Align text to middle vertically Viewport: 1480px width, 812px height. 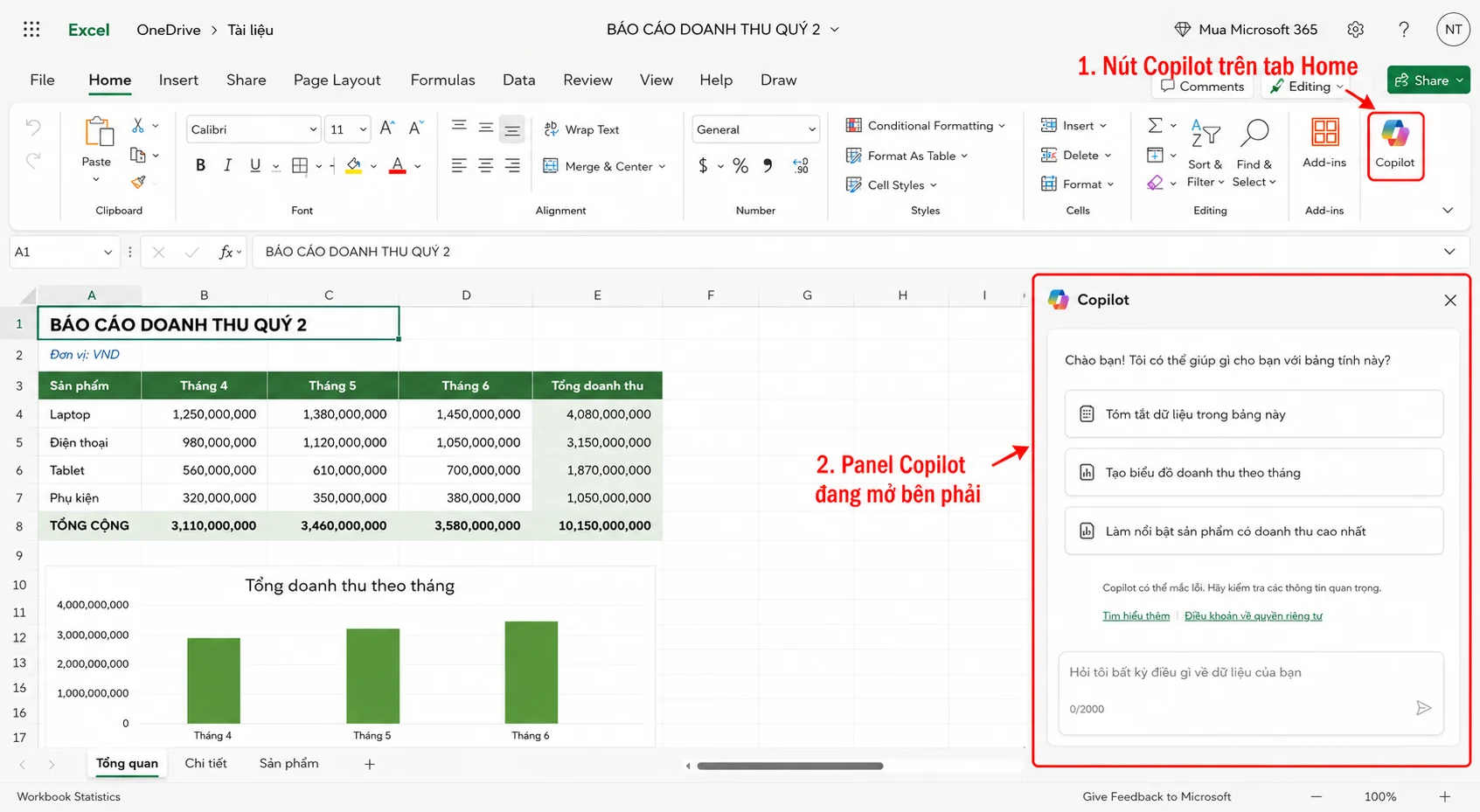(486, 128)
